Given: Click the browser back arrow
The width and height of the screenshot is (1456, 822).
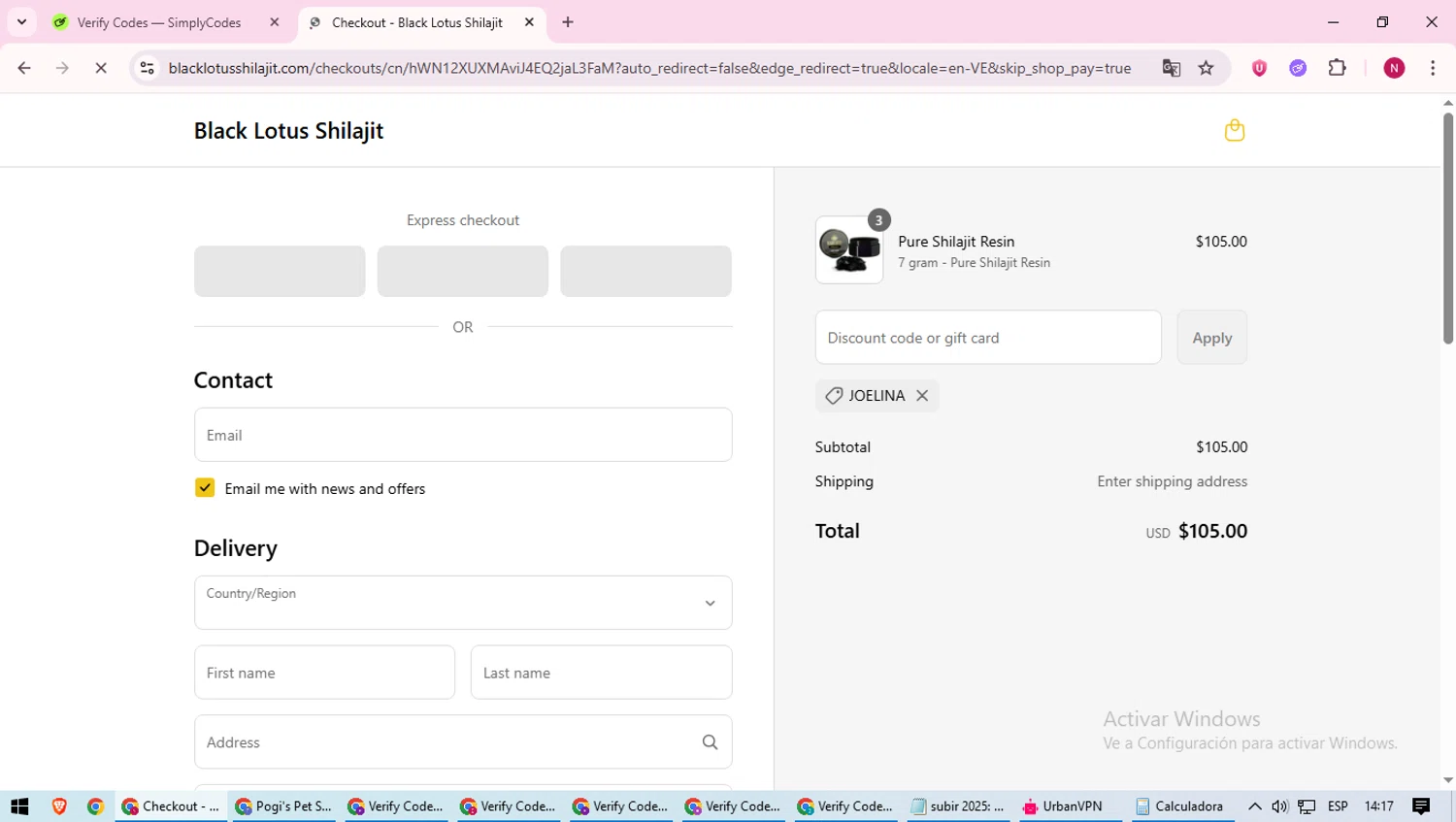Looking at the screenshot, I should [24, 68].
